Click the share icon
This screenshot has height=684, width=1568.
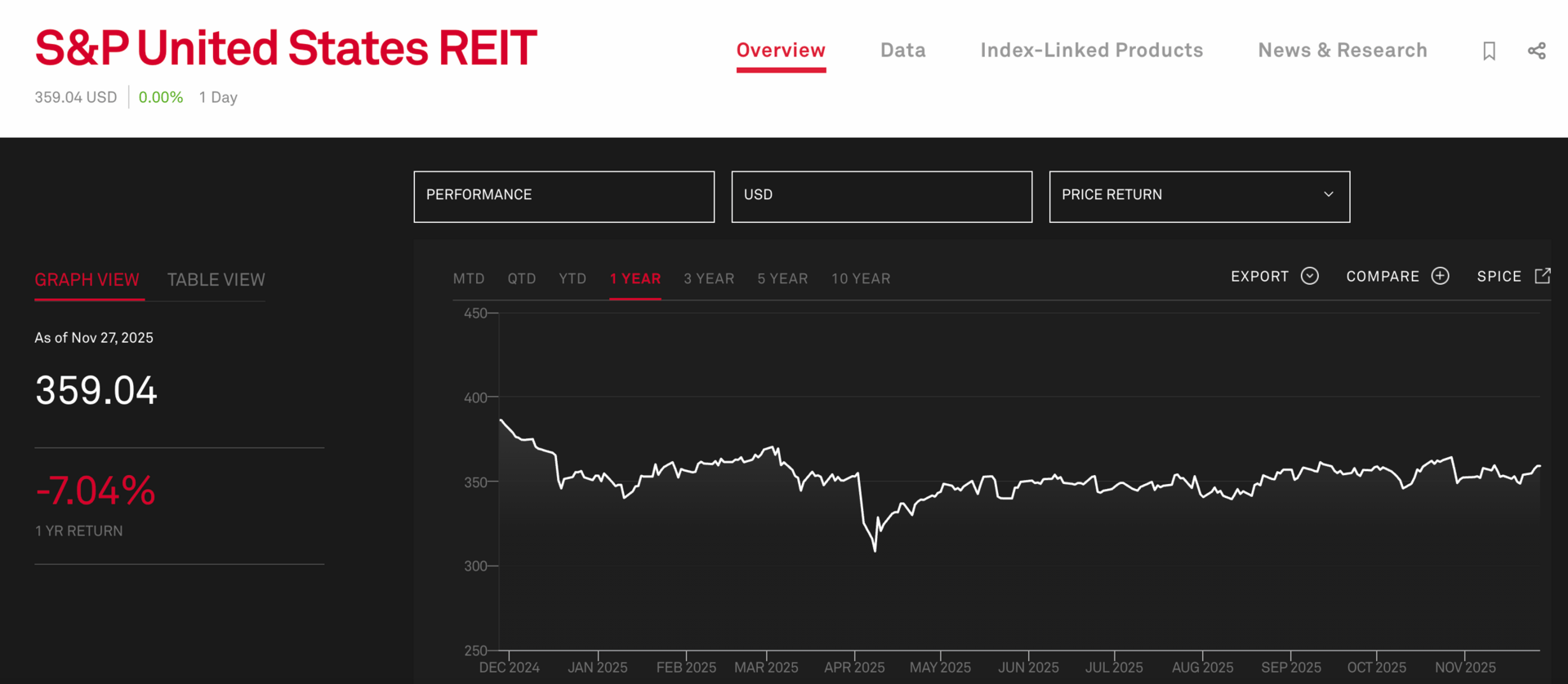(1536, 51)
